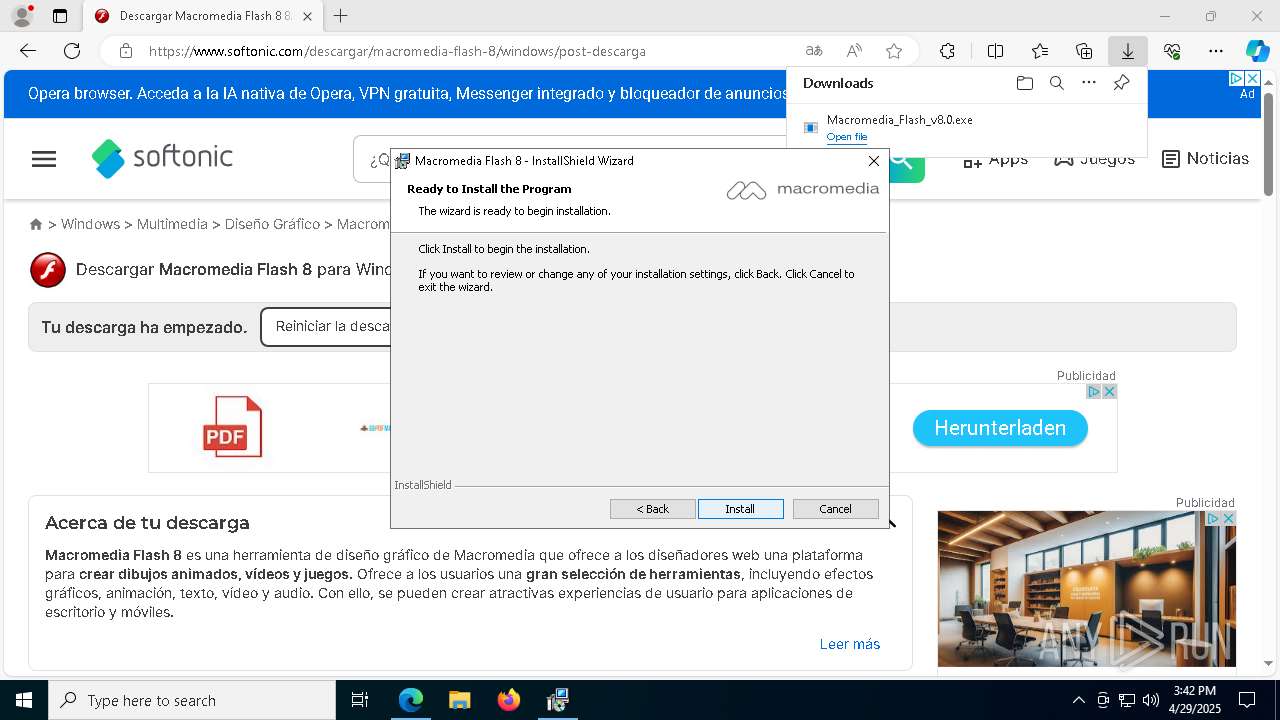Click Flash icon next to Descargar heading
The height and width of the screenshot is (720, 1280).
(48, 270)
